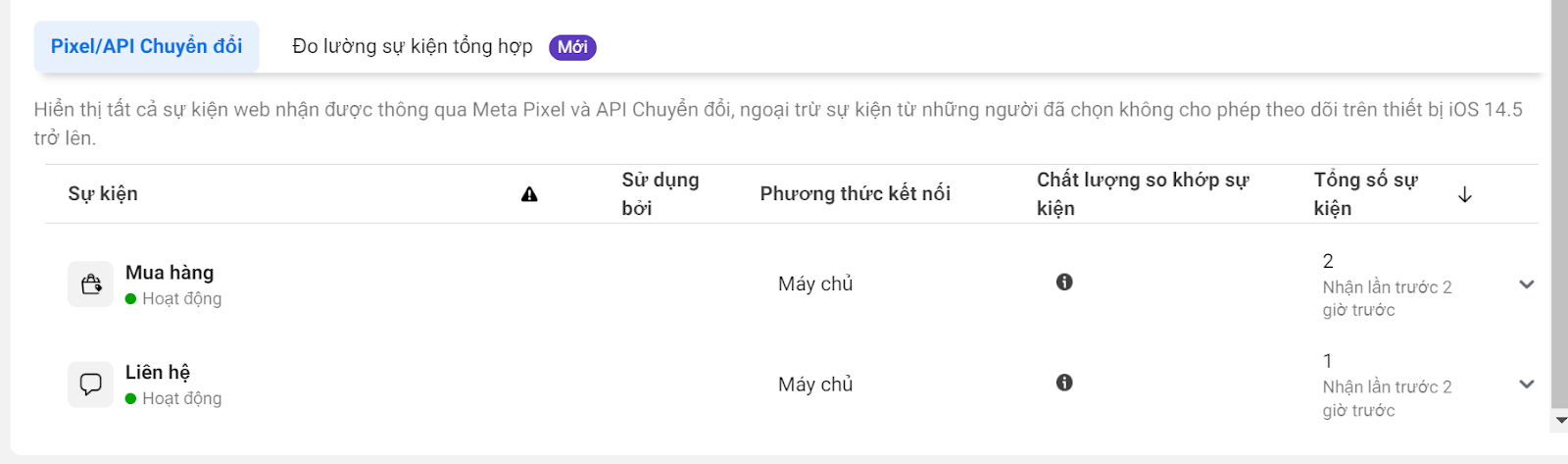1568x464 pixels.
Task: Click the green Hoạt động dot under Liên hệ
Action: (130, 399)
